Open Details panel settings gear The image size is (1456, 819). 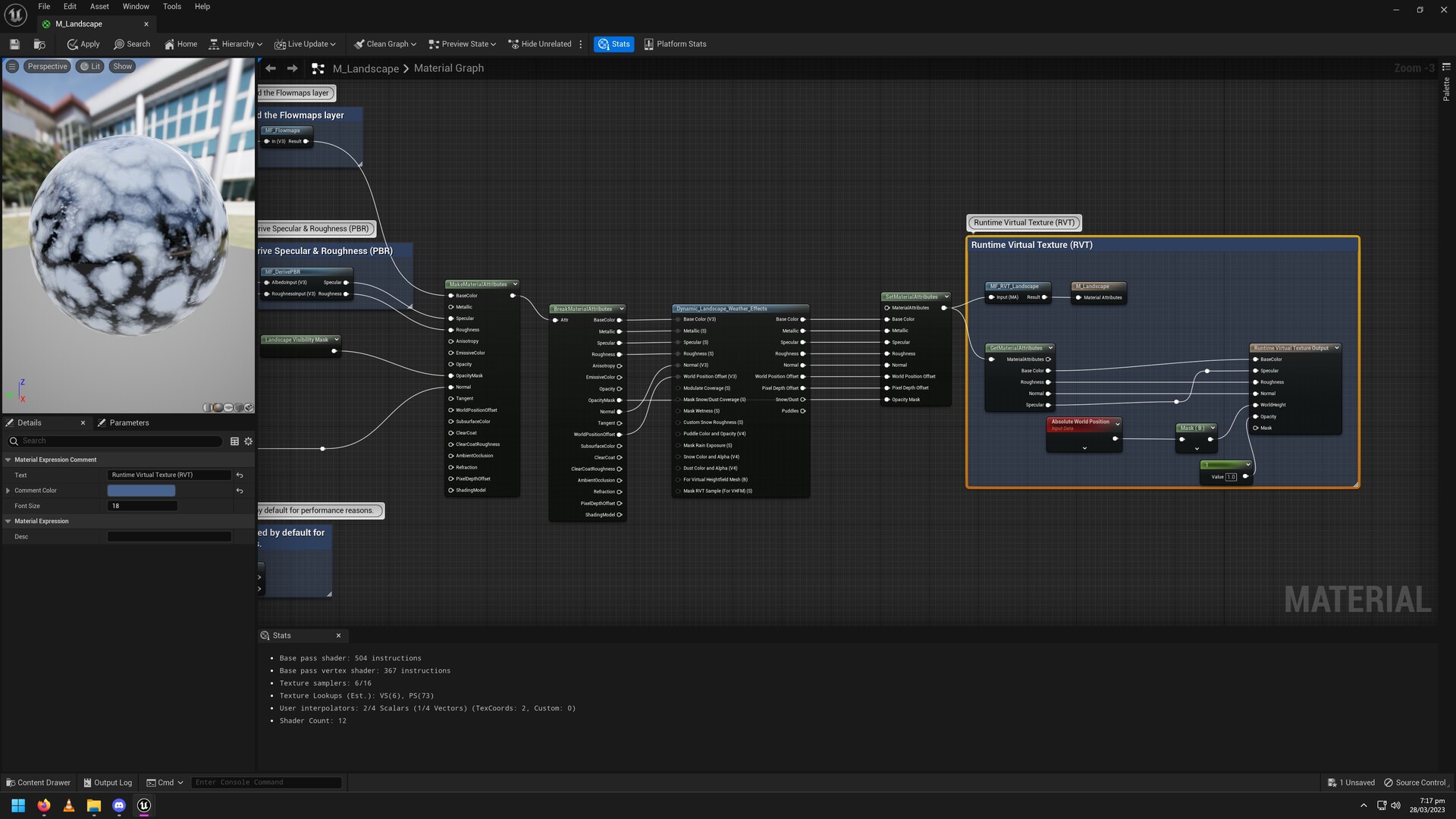point(248,441)
